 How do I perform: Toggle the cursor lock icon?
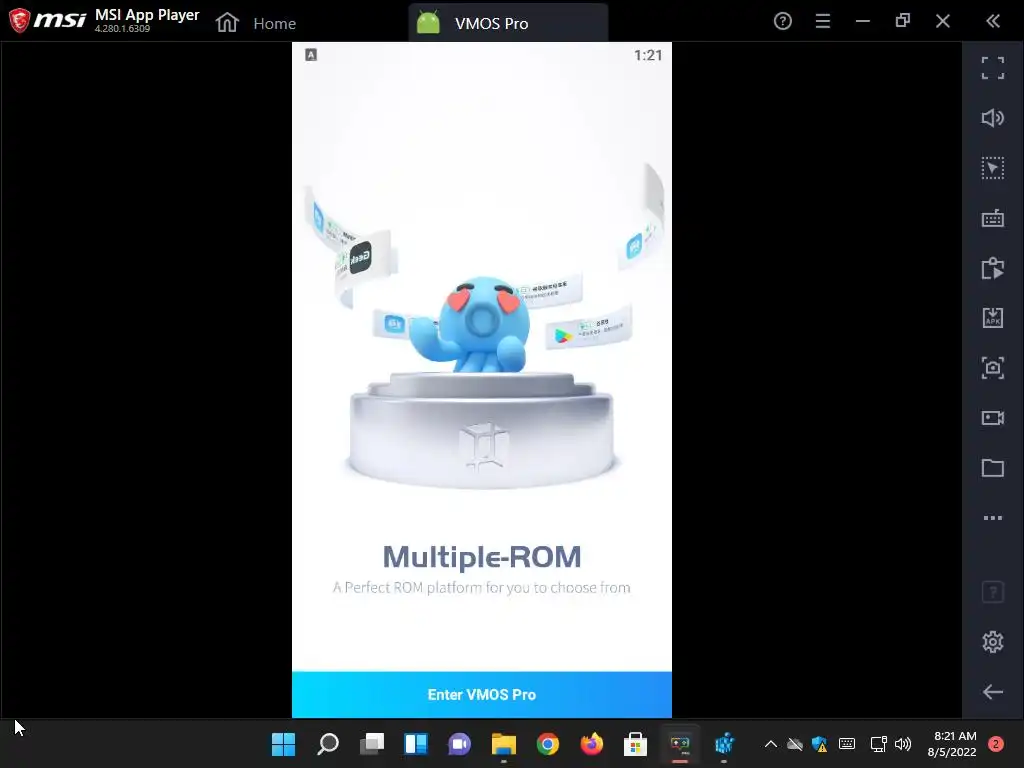point(993,168)
